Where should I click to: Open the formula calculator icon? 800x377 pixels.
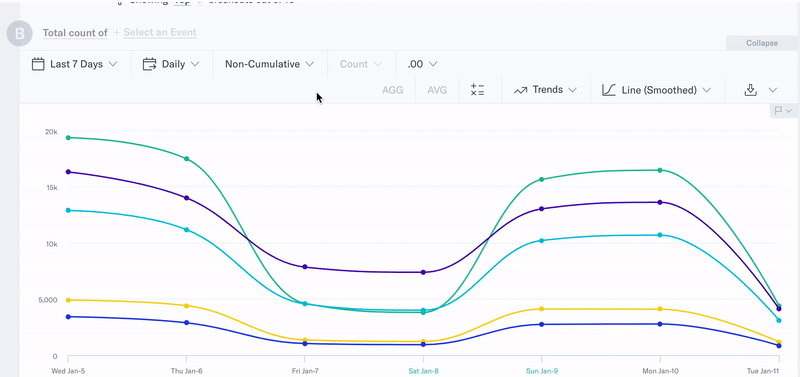(x=478, y=90)
